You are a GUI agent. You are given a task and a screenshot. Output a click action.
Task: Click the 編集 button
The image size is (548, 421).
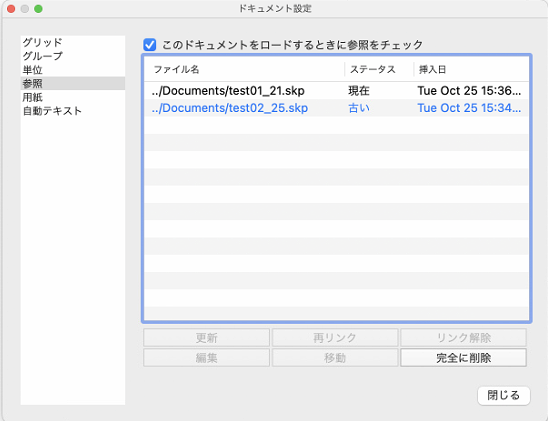coord(207,357)
